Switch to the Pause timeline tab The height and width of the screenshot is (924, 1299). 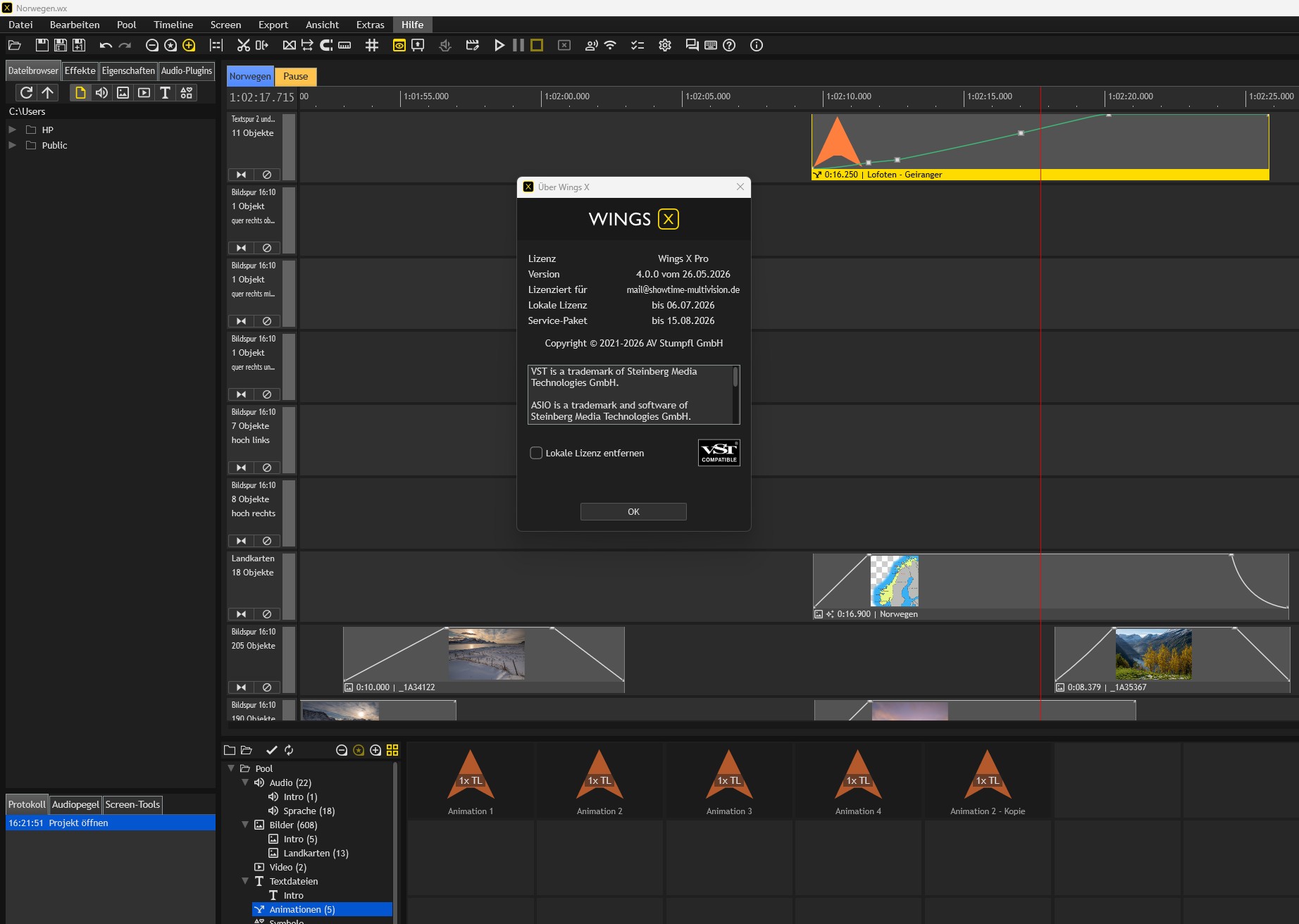[x=296, y=76]
